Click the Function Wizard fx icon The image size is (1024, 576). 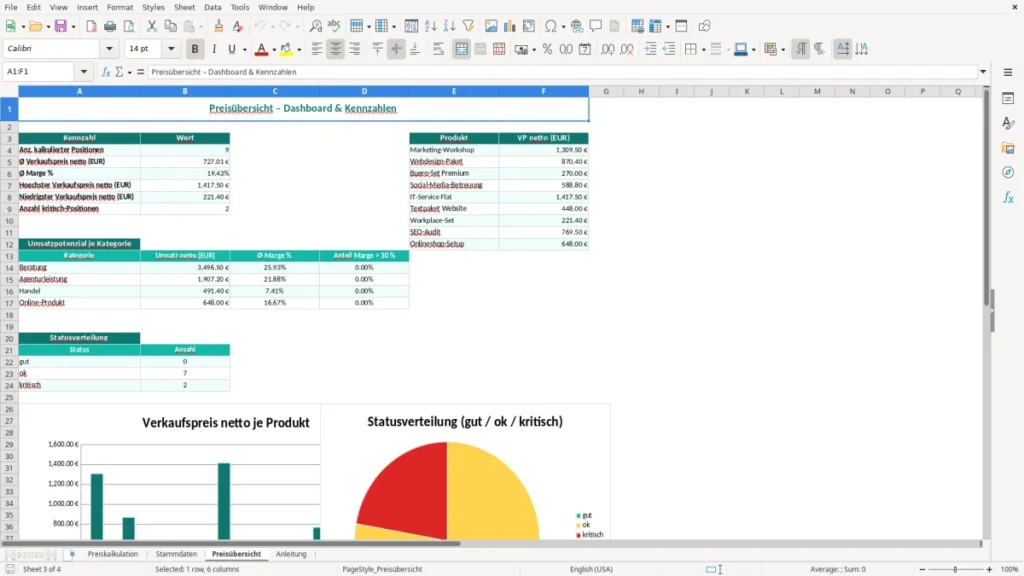tap(106, 72)
